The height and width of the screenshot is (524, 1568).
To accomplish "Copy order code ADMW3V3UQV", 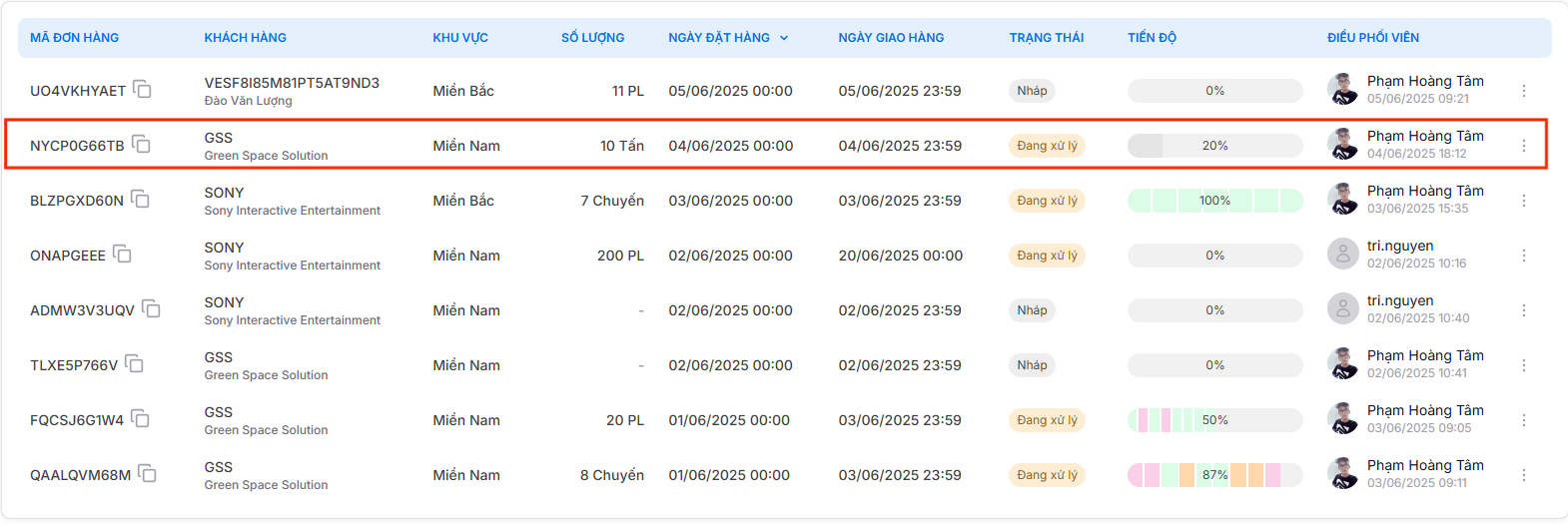I will (x=152, y=309).
